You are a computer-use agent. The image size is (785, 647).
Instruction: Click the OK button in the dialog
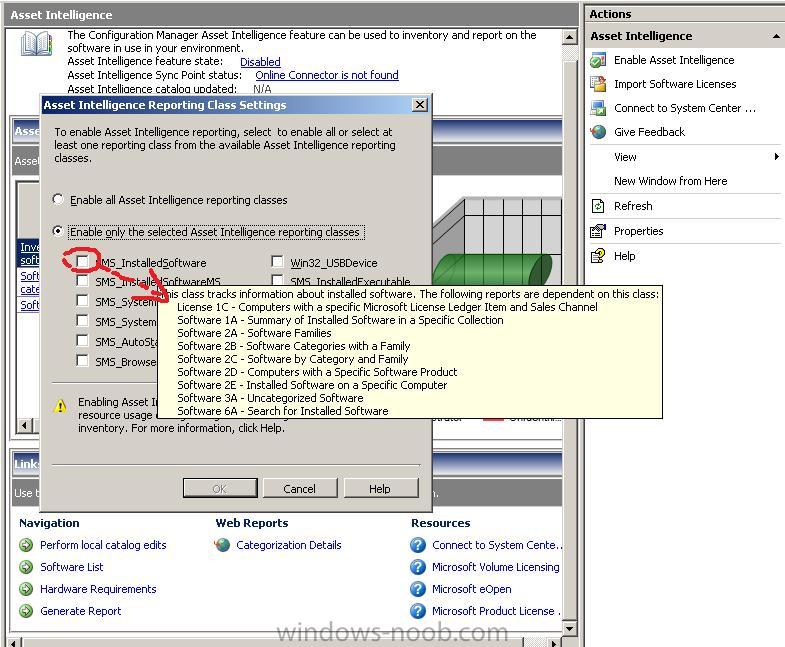(220, 488)
